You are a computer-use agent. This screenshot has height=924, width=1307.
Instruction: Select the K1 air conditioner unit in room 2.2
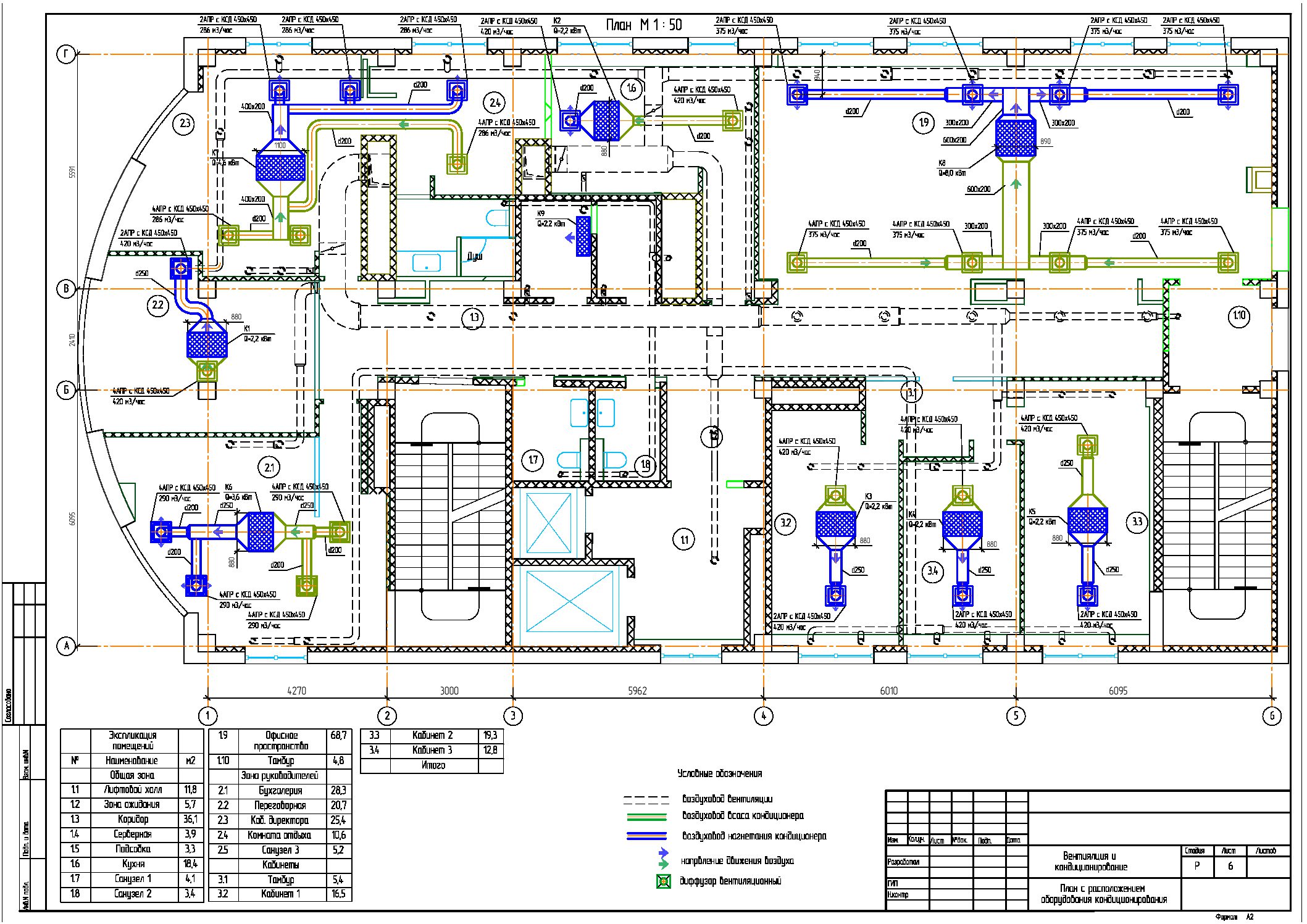[x=207, y=345]
